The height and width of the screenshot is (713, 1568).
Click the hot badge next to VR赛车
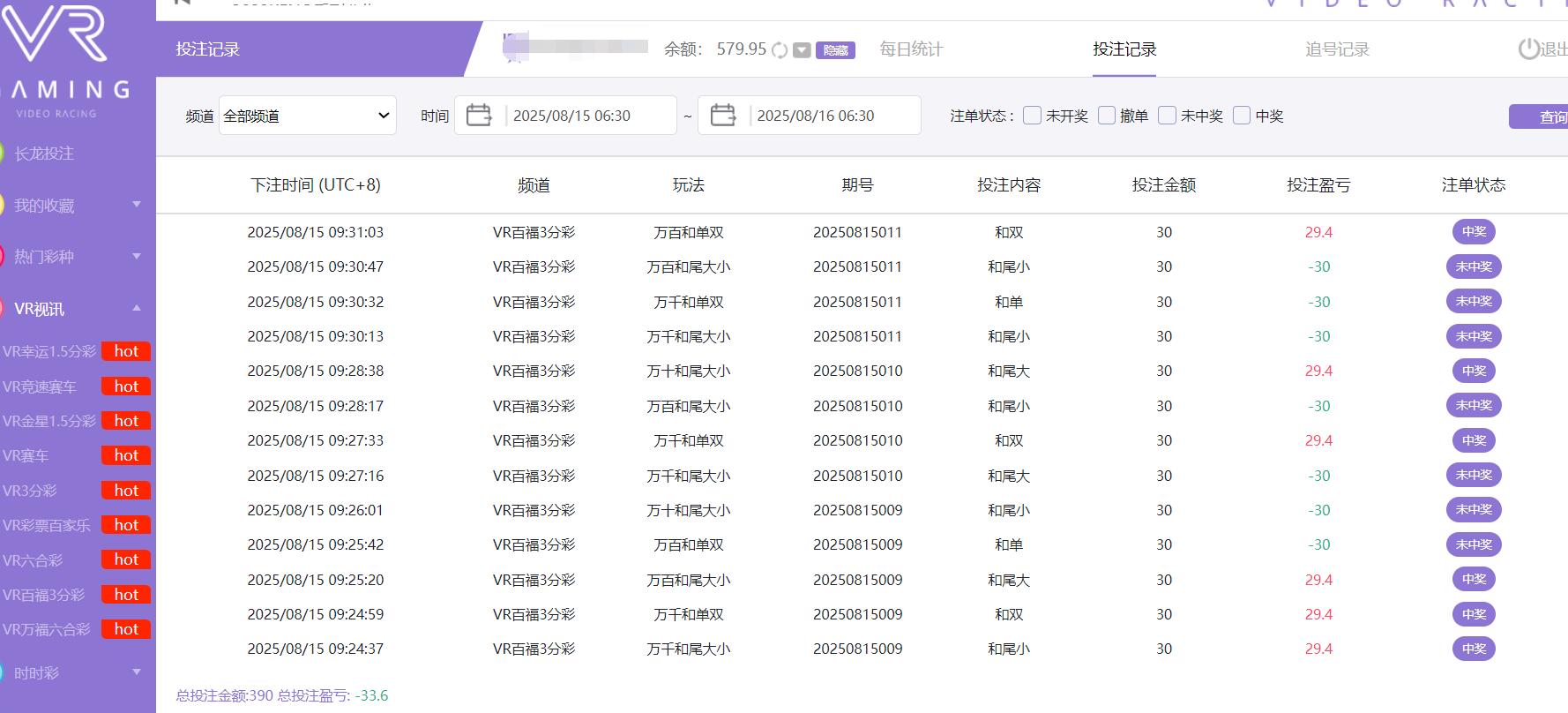point(126,455)
